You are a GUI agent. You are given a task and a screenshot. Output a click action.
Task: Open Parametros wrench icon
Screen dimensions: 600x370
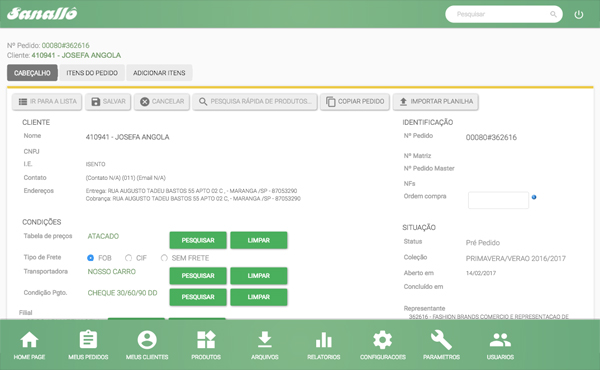(x=441, y=340)
